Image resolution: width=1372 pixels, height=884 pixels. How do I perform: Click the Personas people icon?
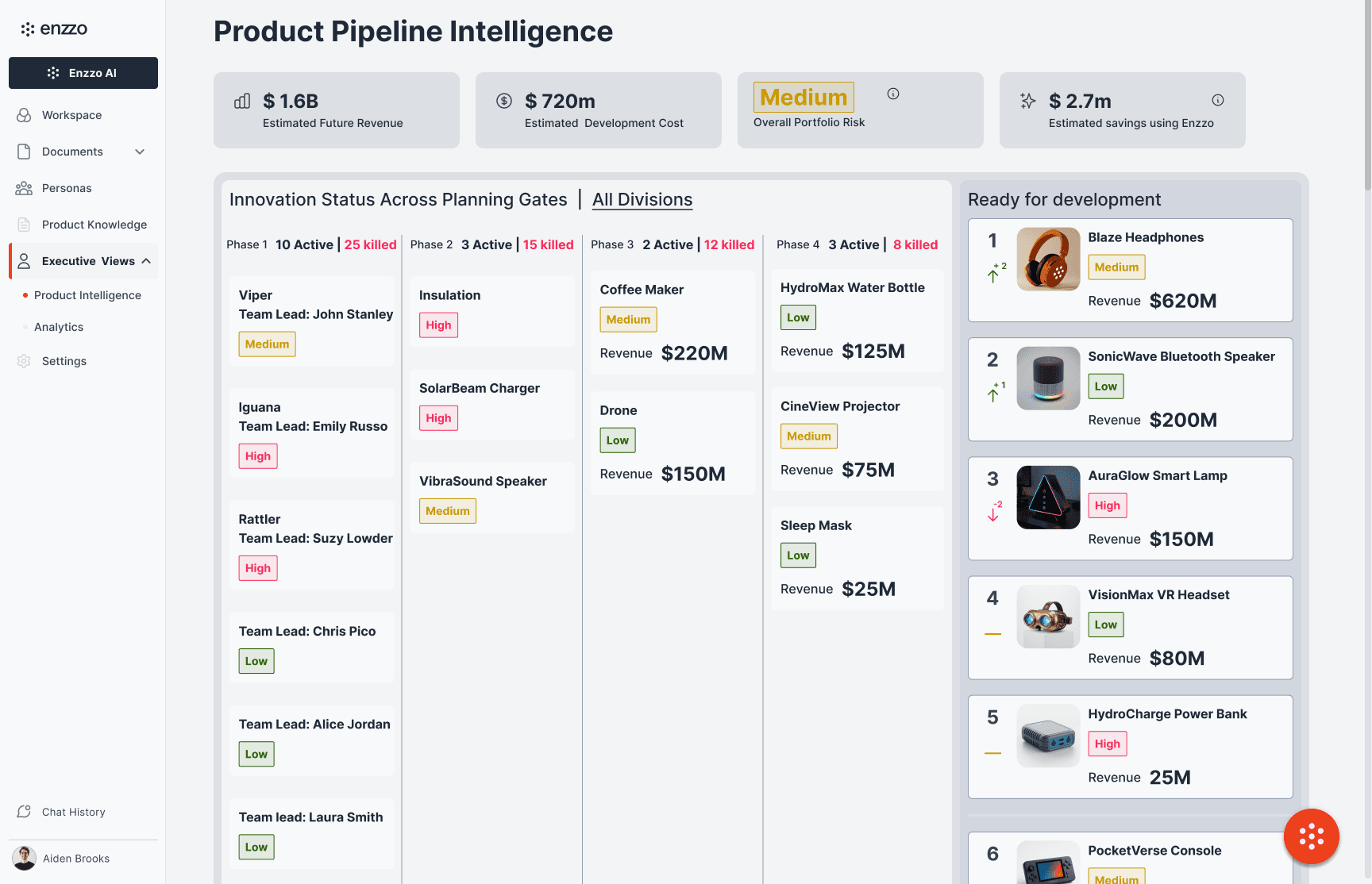point(24,188)
